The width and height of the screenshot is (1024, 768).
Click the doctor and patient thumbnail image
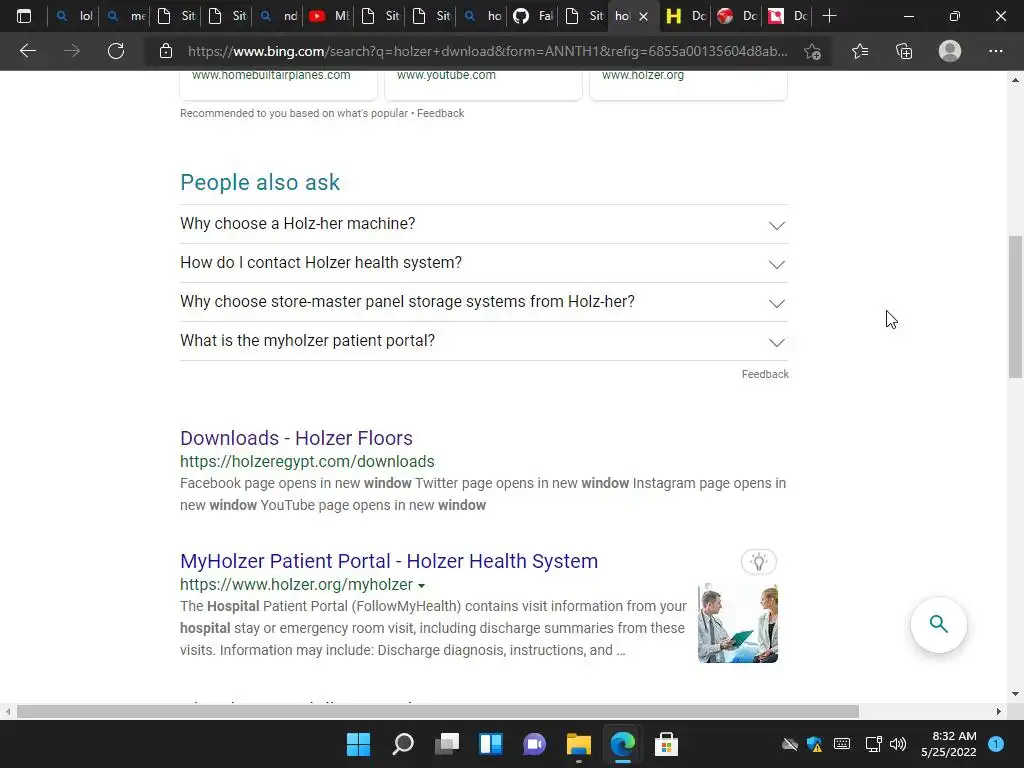tap(737, 623)
